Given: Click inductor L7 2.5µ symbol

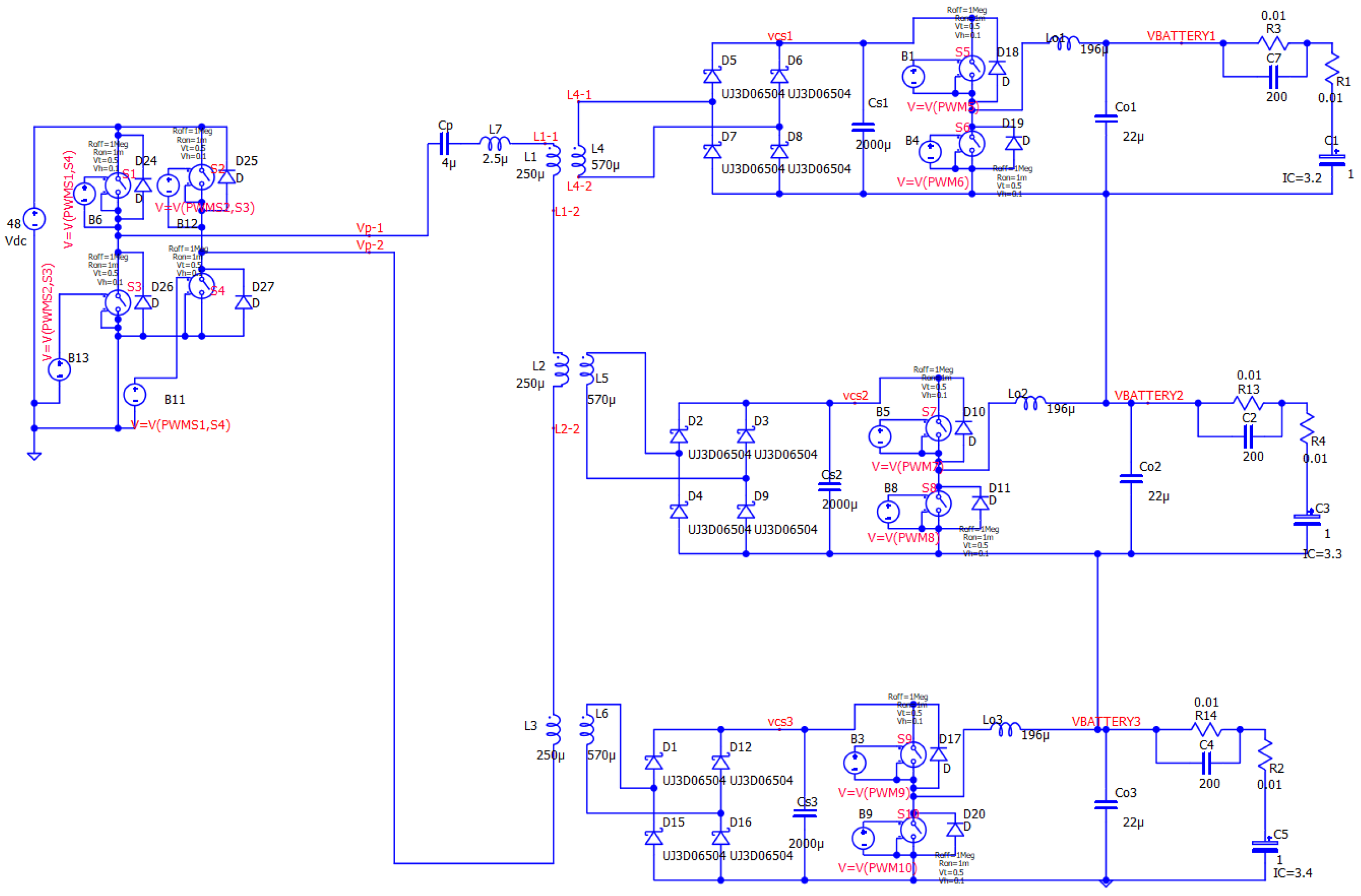Looking at the screenshot, I should coord(495,143).
